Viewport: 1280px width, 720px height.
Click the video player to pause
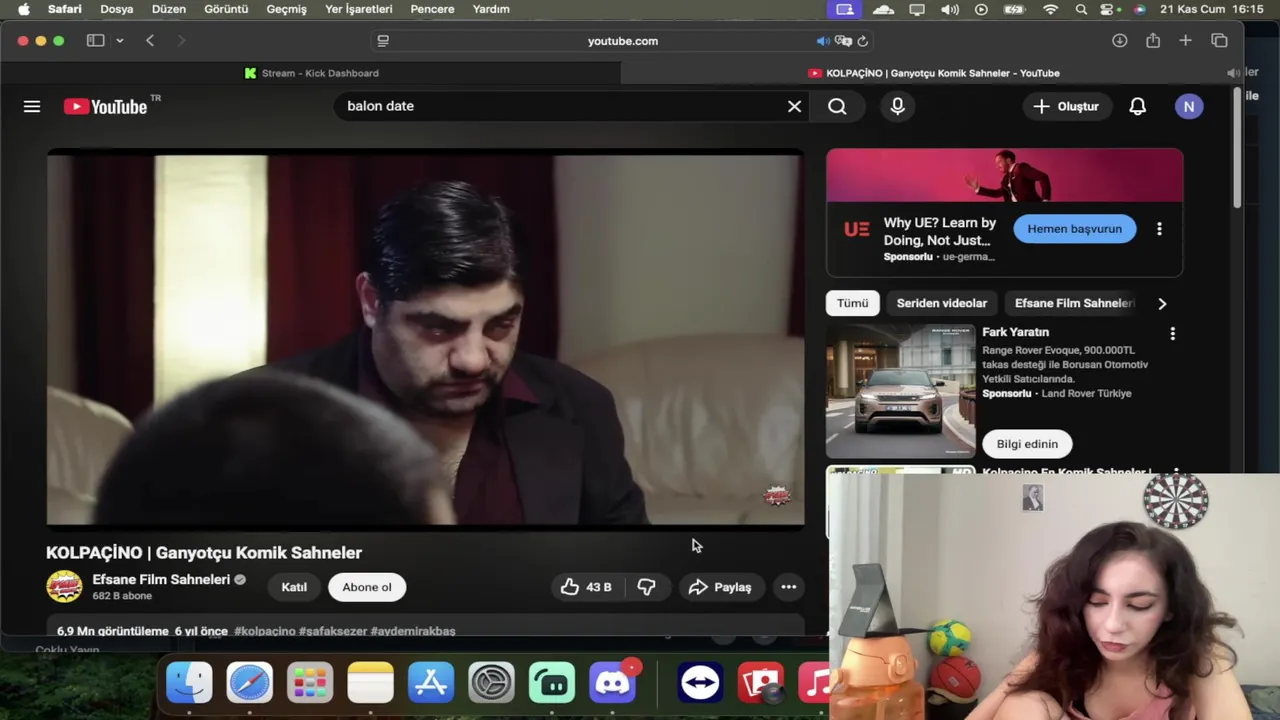(425, 338)
